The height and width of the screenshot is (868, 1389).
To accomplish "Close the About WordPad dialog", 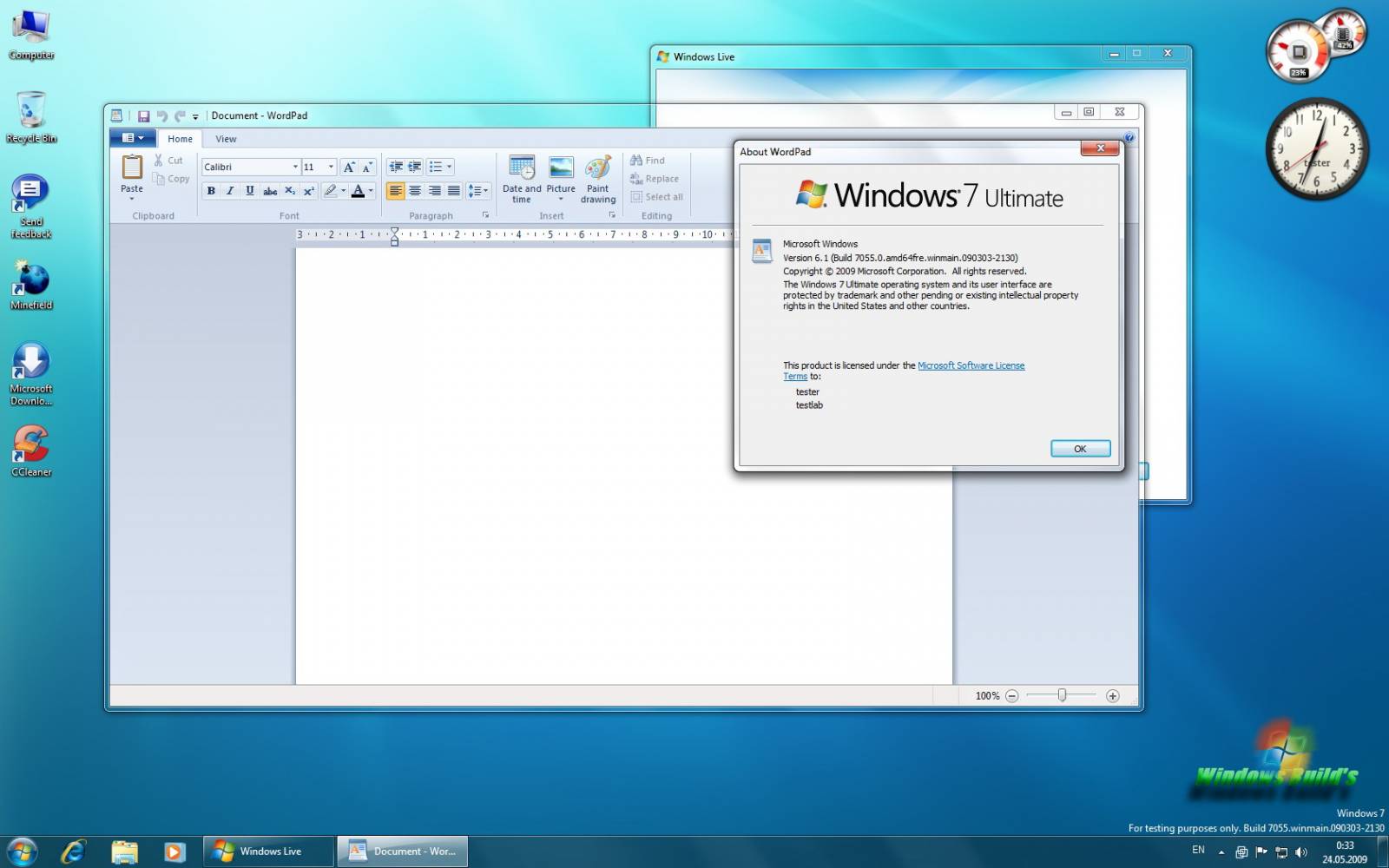I will point(1100,148).
